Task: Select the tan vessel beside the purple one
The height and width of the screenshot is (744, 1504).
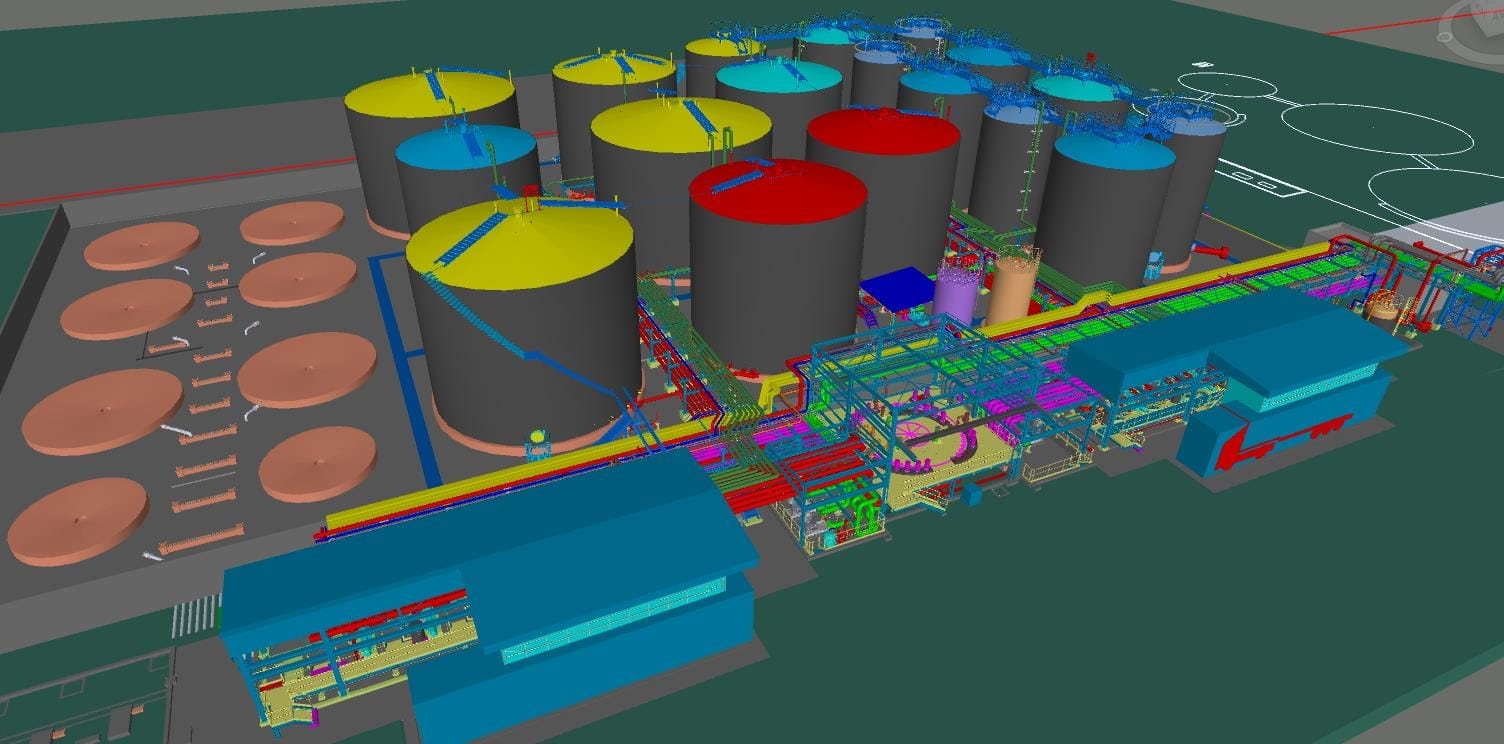Action: 1013,288
